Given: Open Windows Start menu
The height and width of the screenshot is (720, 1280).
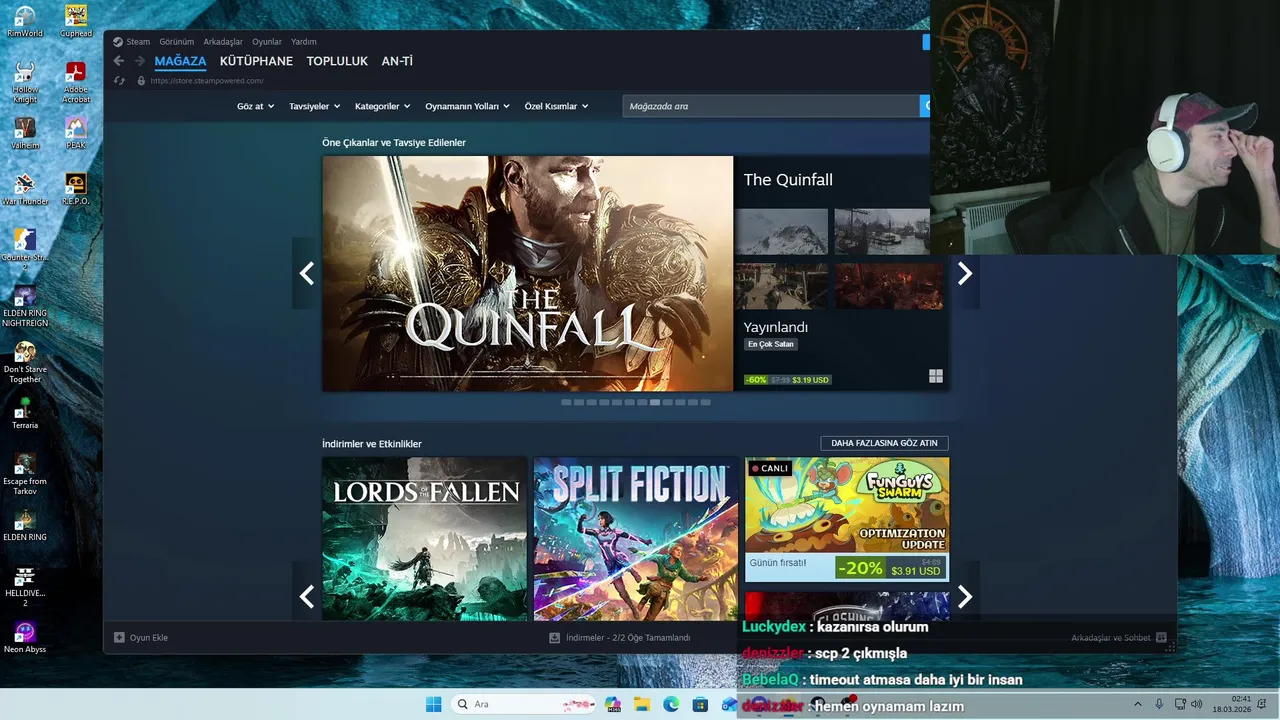Looking at the screenshot, I should (x=434, y=704).
